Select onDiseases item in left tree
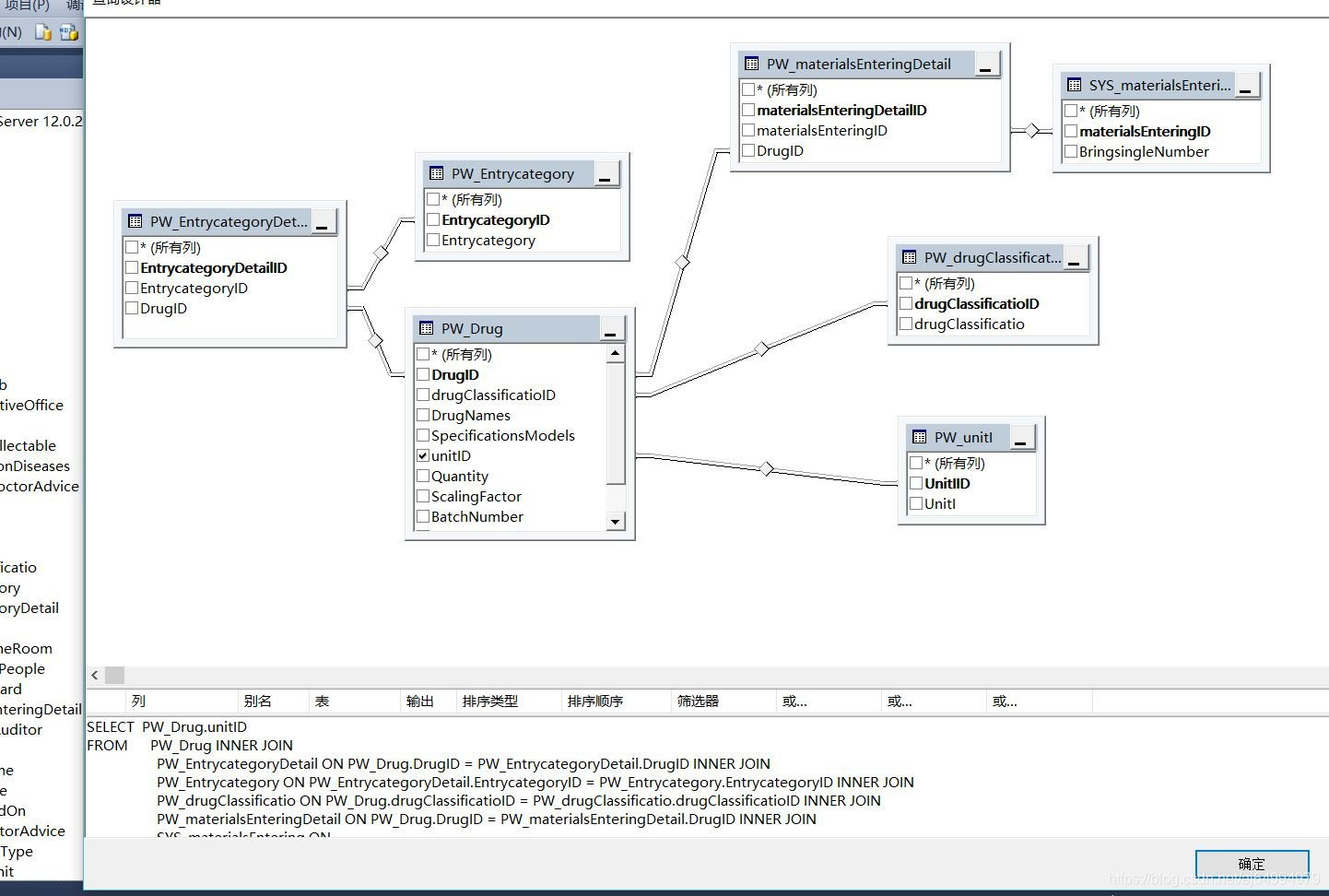The width and height of the screenshot is (1329, 896). tap(35, 466)
